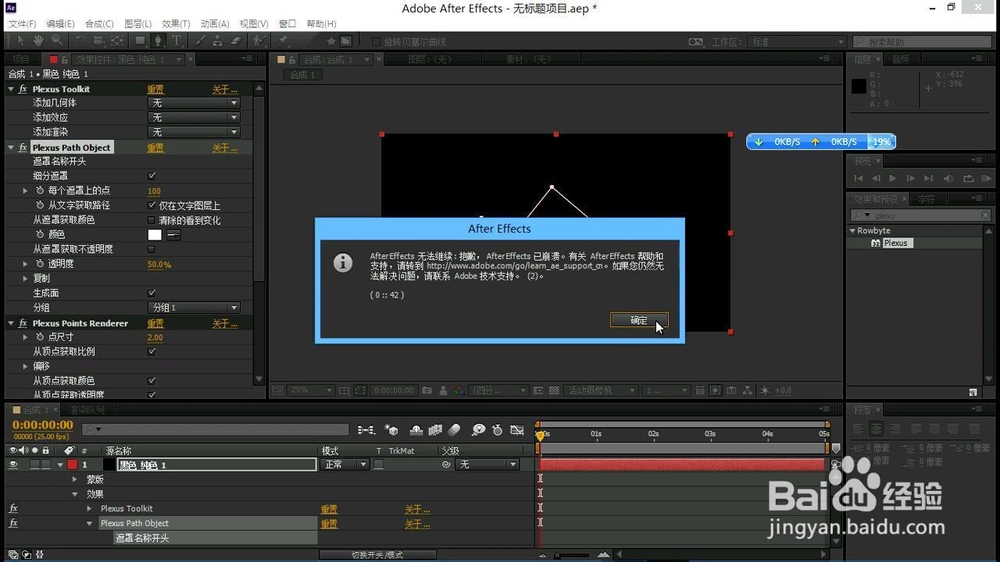Toggle the 从顶点获取颜色 checkbox
1000x562 pixels.
click(x=151, y=381)
